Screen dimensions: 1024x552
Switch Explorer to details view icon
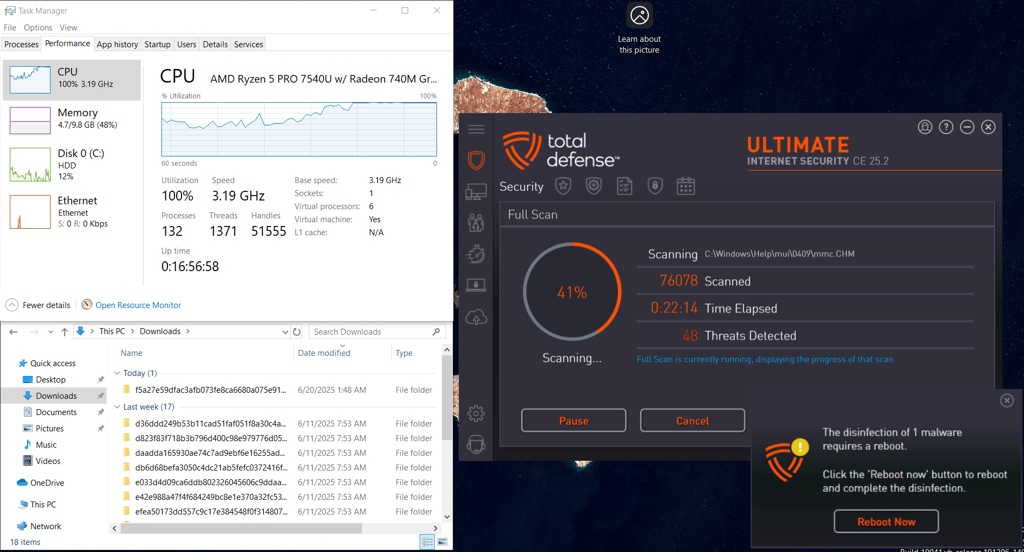click(x=427, y=542)
